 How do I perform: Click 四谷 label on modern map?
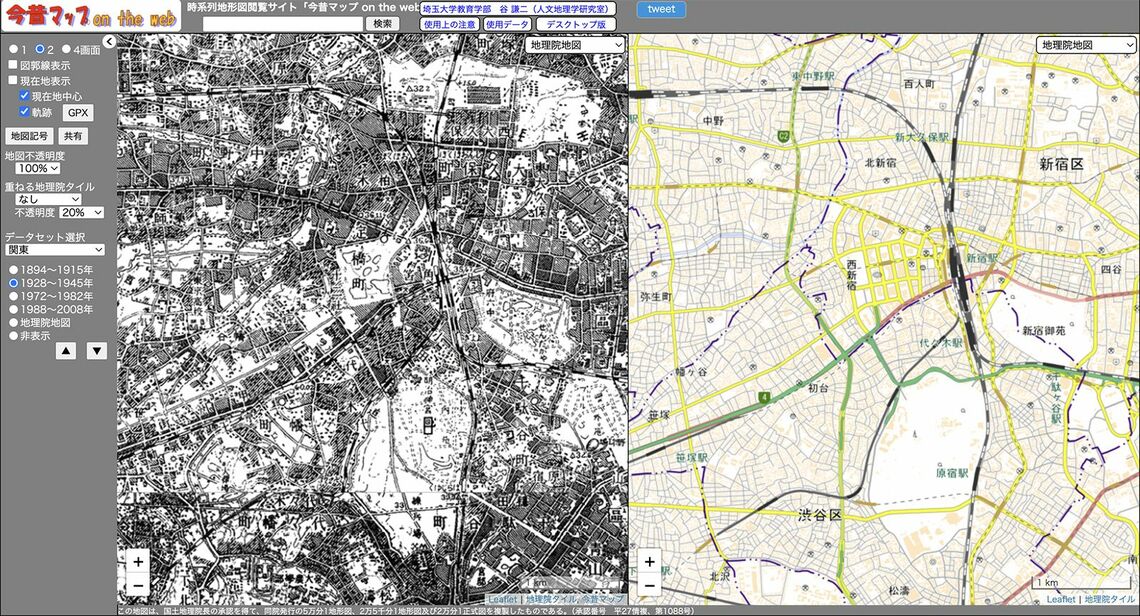1111,269
